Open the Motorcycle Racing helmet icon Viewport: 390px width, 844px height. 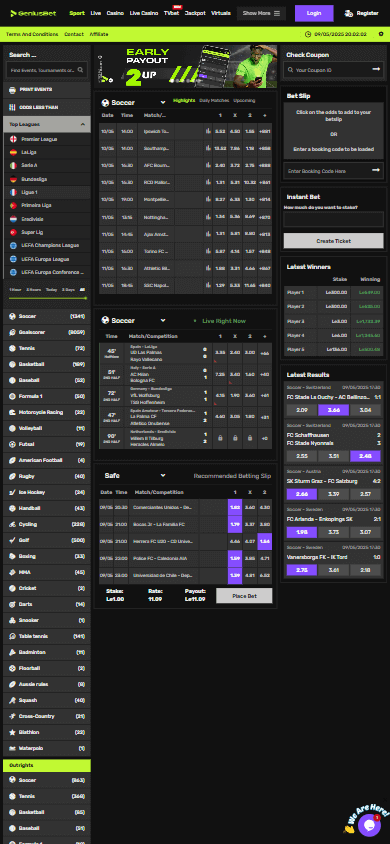(12, 412)
